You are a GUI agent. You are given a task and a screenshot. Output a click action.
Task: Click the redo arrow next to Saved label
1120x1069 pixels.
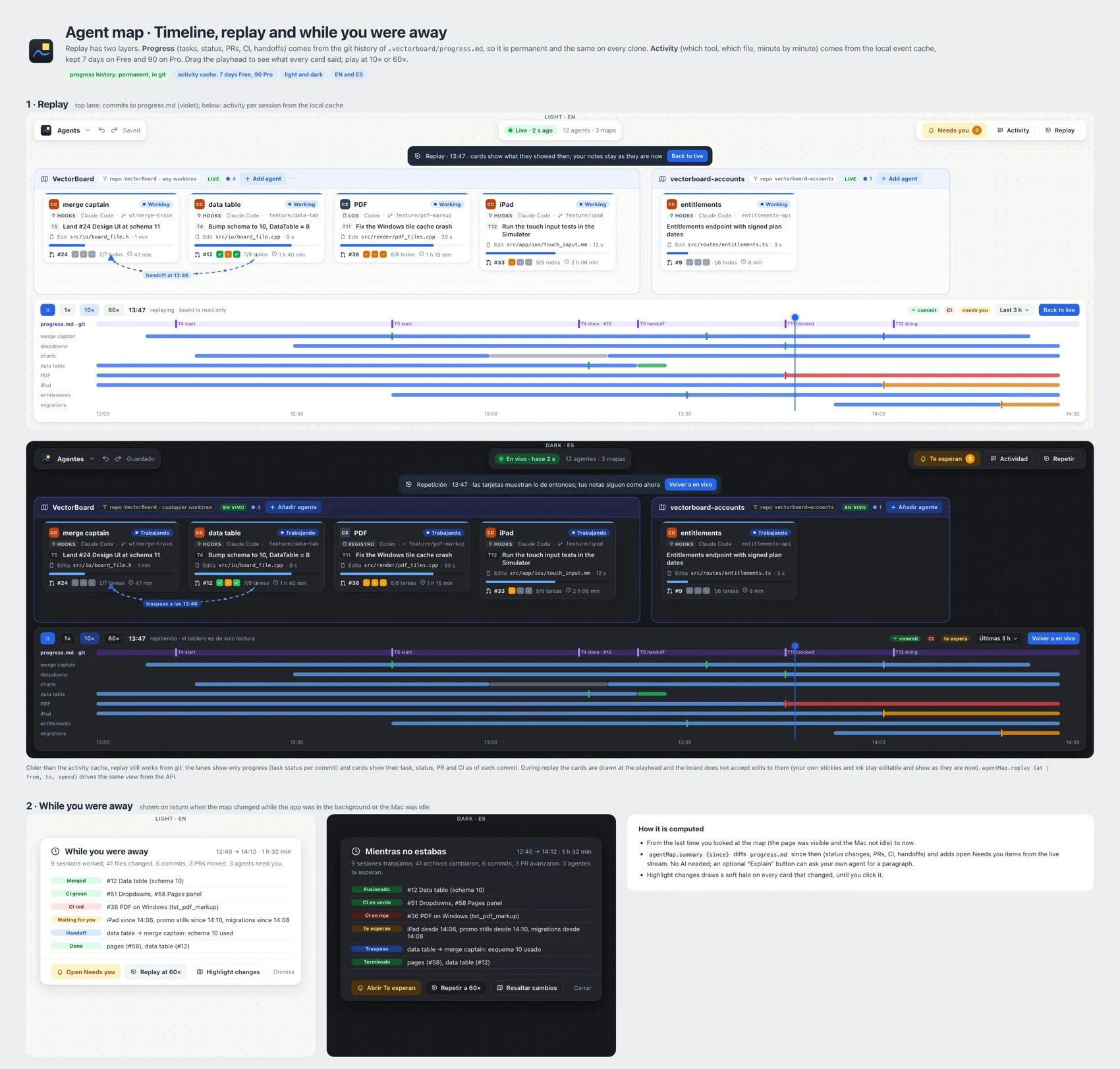coord(114,130)
